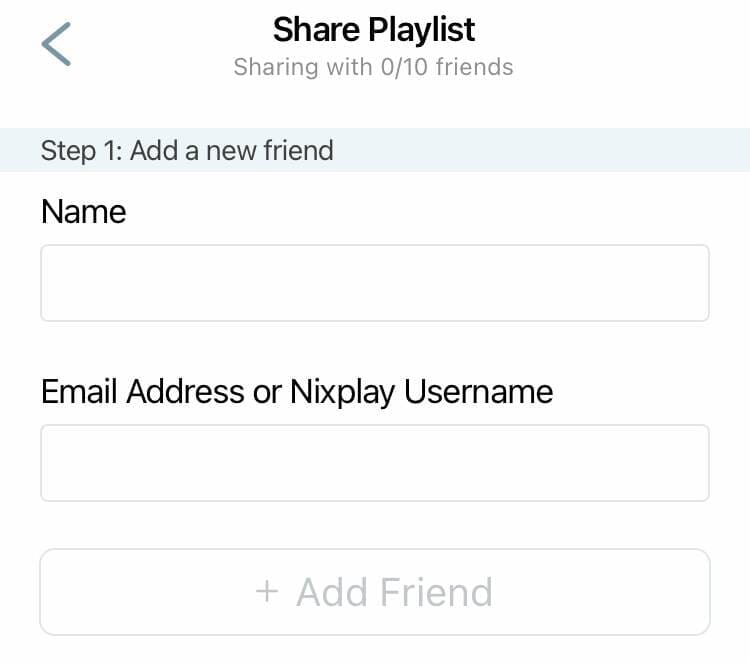The width and height of the screenshot is (750, 663).
Task: Place cursor in the friend's name box
Action: pyautogui.click(x=375, y=283)
